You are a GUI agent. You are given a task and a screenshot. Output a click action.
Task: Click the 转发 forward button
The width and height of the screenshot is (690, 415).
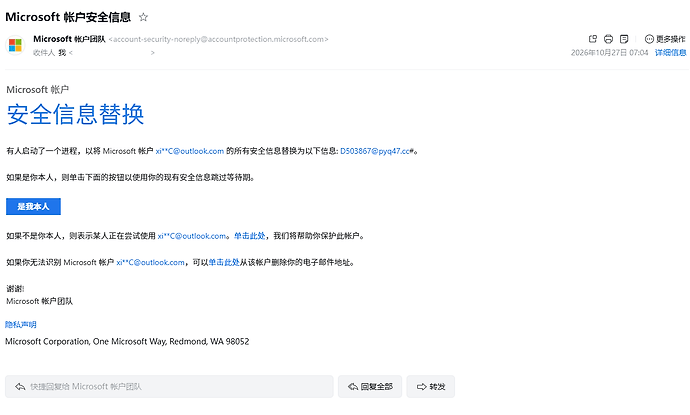click(431, 386)
